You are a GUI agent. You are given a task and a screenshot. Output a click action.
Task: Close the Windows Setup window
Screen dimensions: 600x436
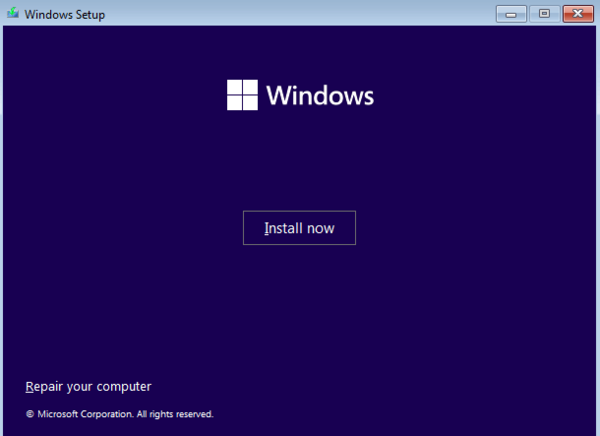[577, 14]
